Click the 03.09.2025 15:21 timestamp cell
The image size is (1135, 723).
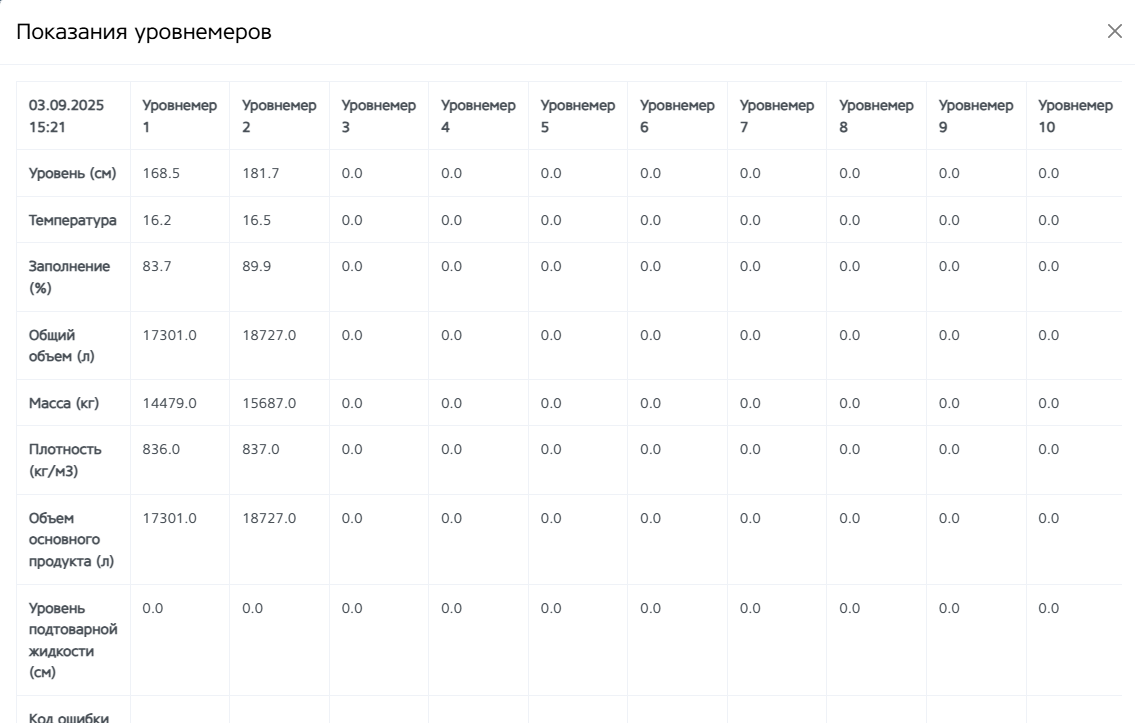pos(66,116)
